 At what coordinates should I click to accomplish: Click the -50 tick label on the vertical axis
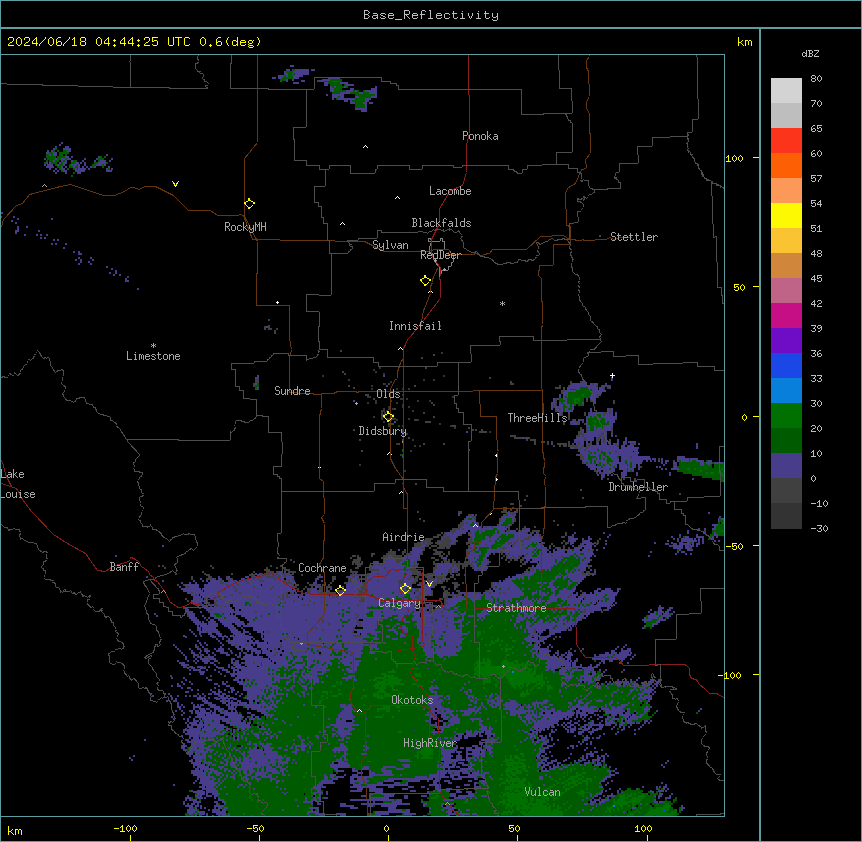point(734,546)
